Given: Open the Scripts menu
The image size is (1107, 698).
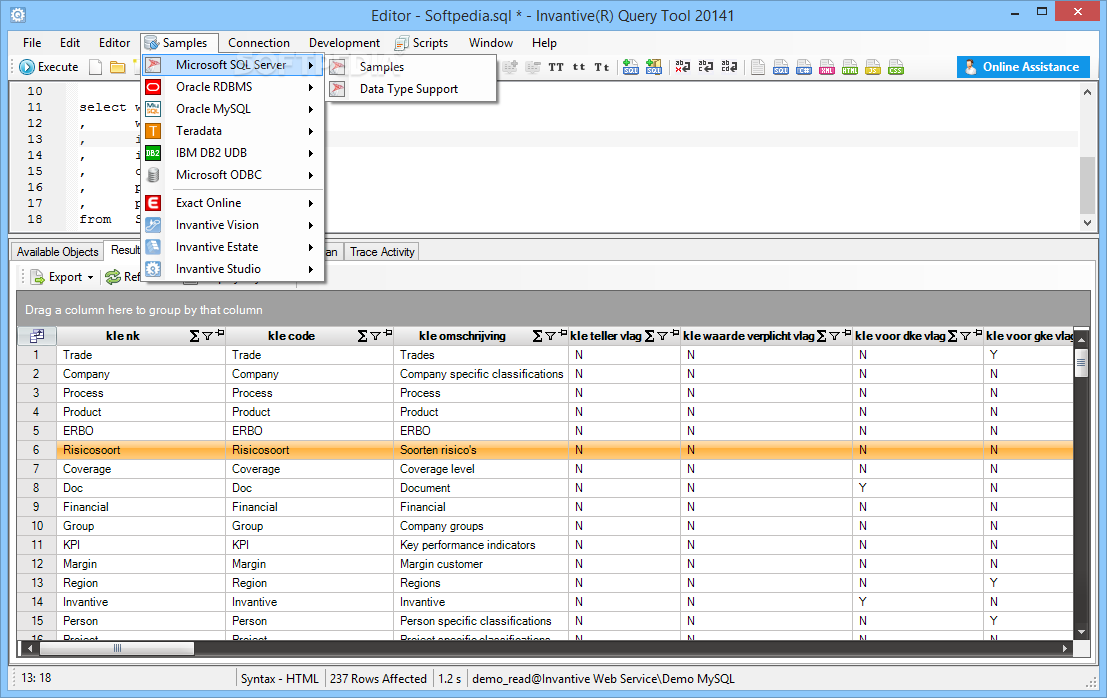Looking at the screenshot, I should pos(421,43).
